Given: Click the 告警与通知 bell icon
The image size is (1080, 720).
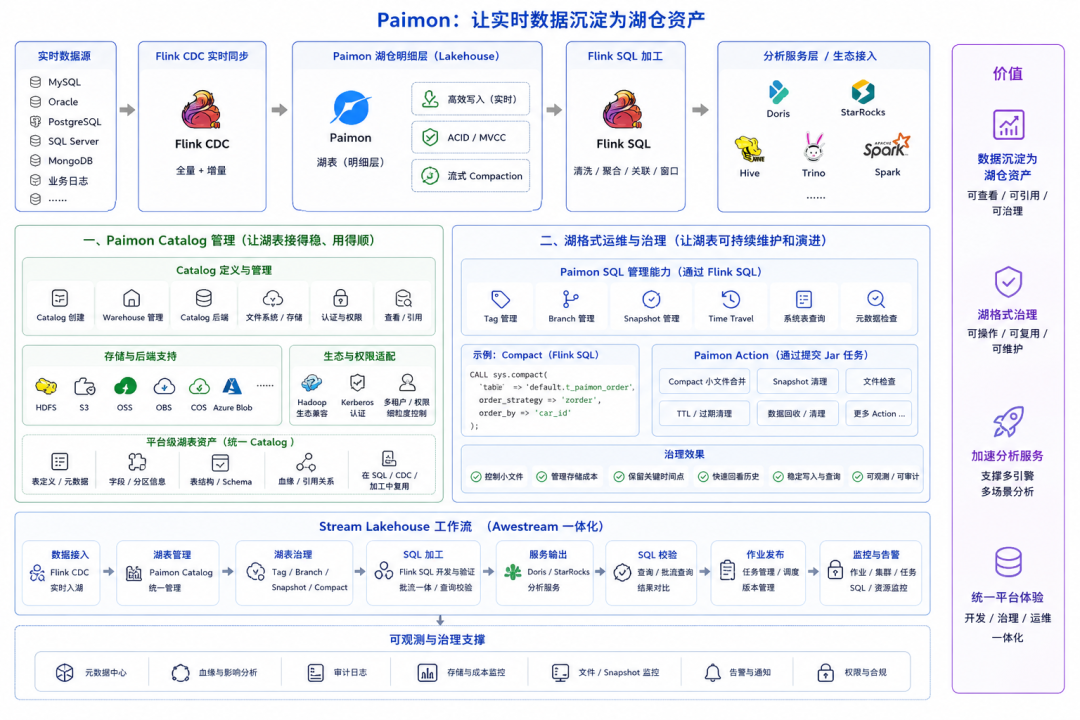Looking at the screenshot, I should pyautogui.click(x=712, y=672).
